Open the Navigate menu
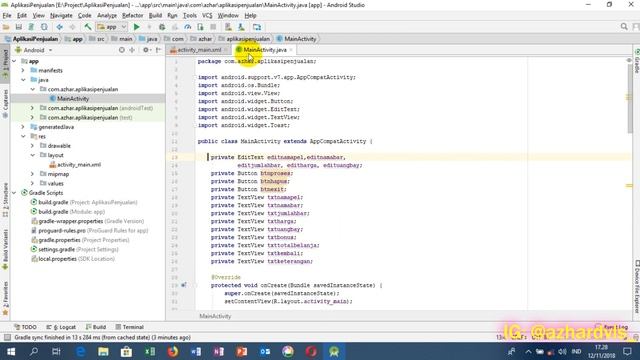 [61, 16]
